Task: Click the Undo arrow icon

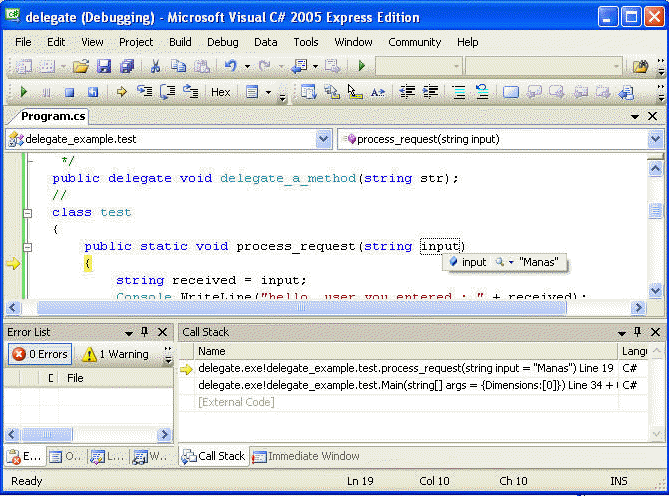Action: (231, 66)
